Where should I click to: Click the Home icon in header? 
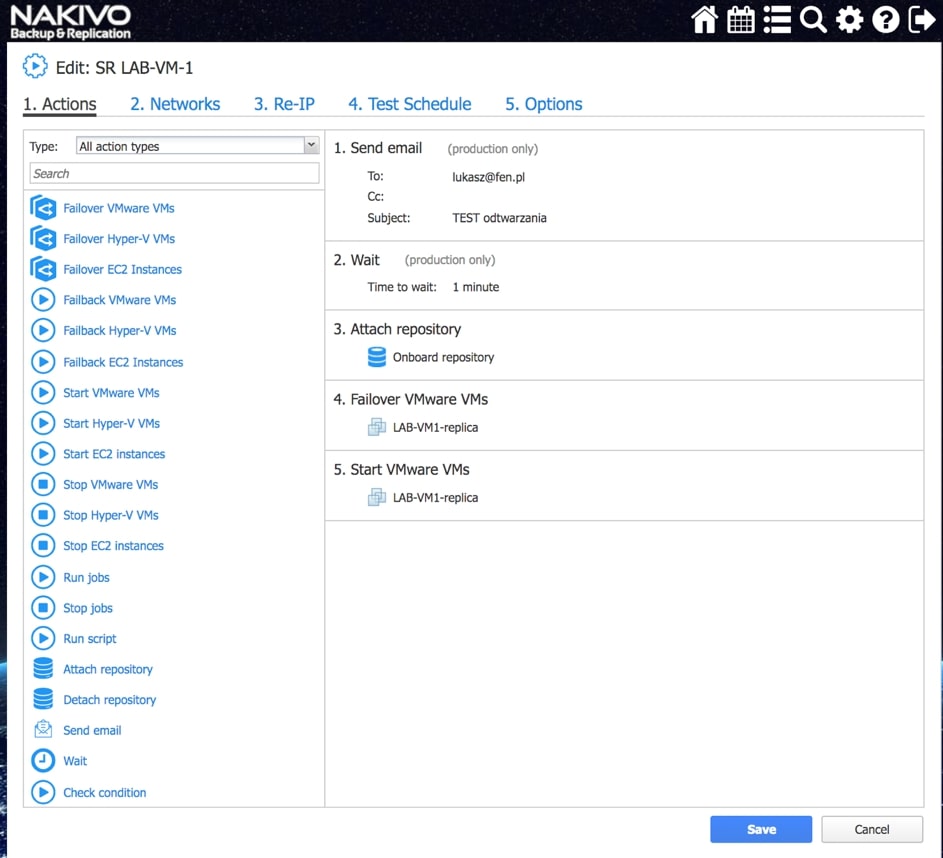pos(705,20)
